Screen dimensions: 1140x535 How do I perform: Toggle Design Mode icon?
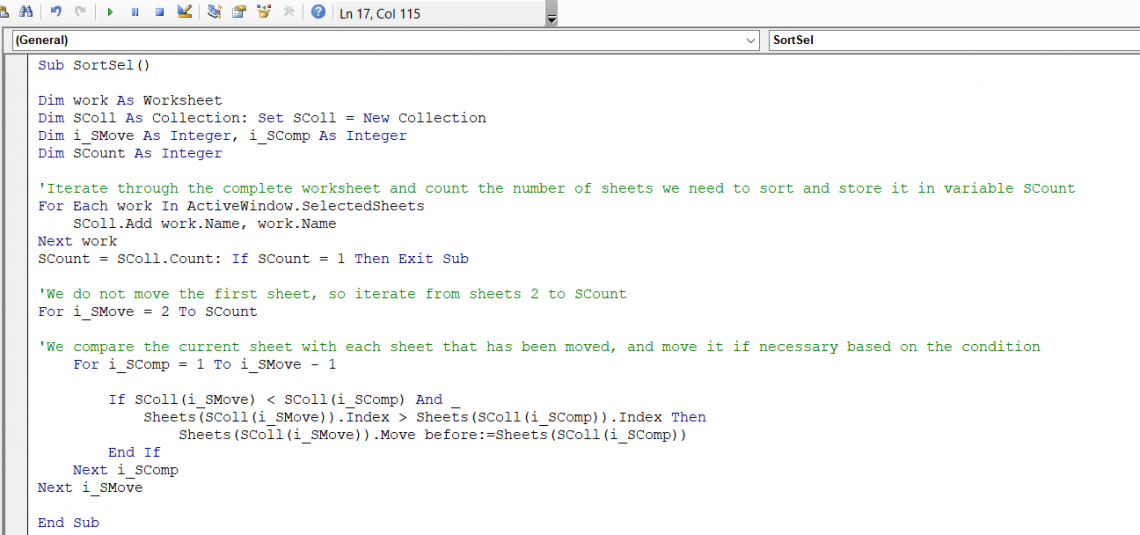tap(184, 12)
